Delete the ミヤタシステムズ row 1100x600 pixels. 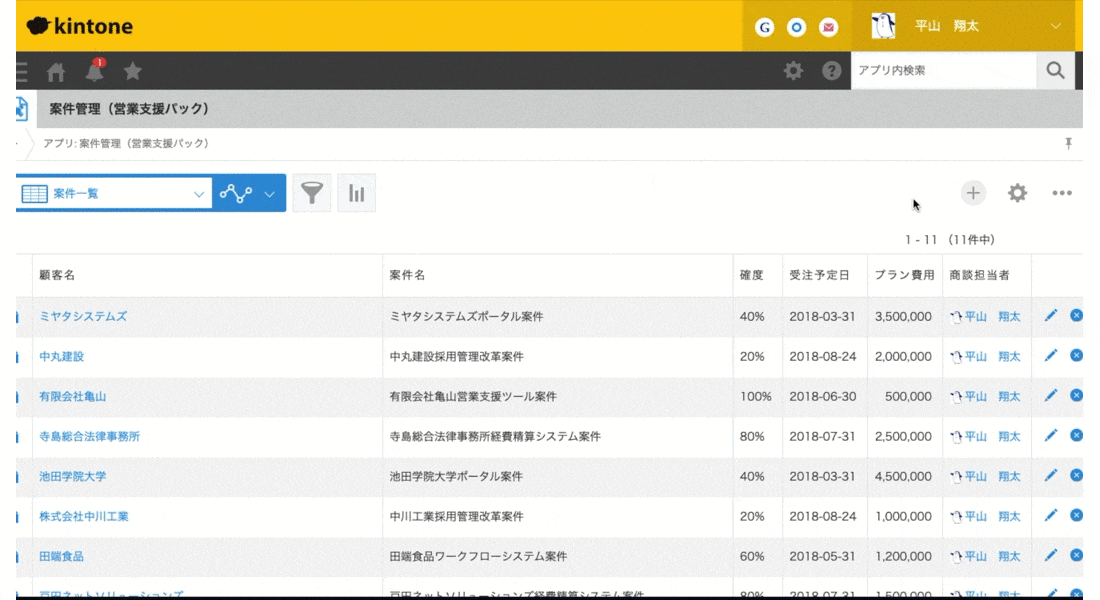click(1076, 316)
